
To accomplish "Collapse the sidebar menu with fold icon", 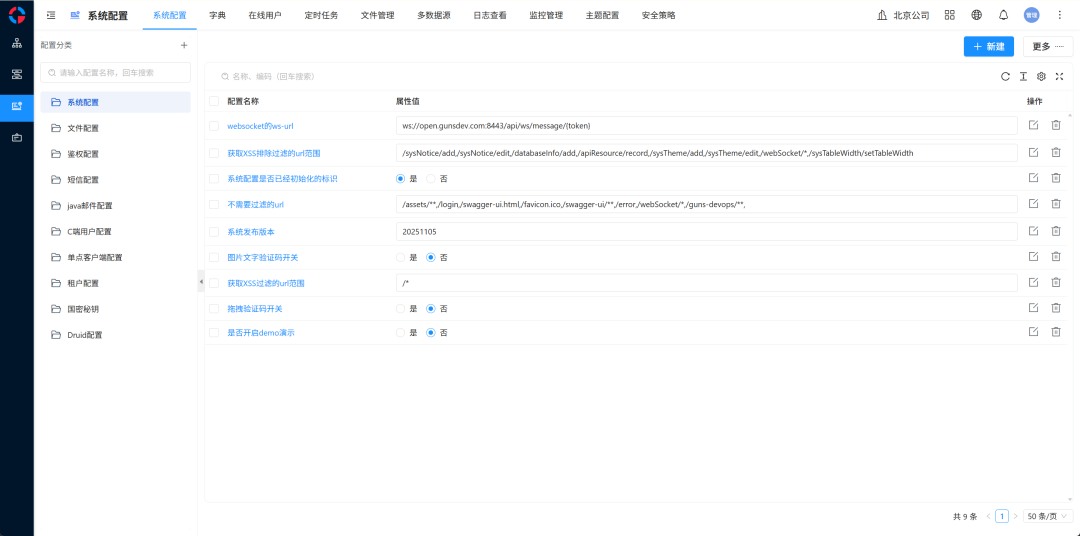I will 51,15.
